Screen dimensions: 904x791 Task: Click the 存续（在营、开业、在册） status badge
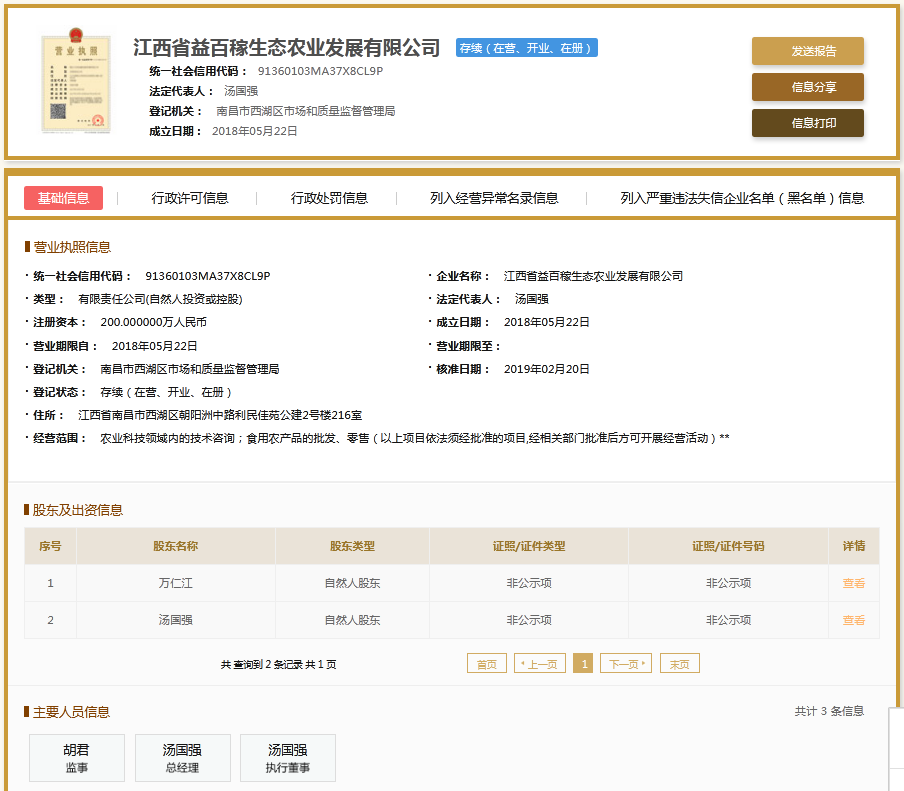[526, 48]
